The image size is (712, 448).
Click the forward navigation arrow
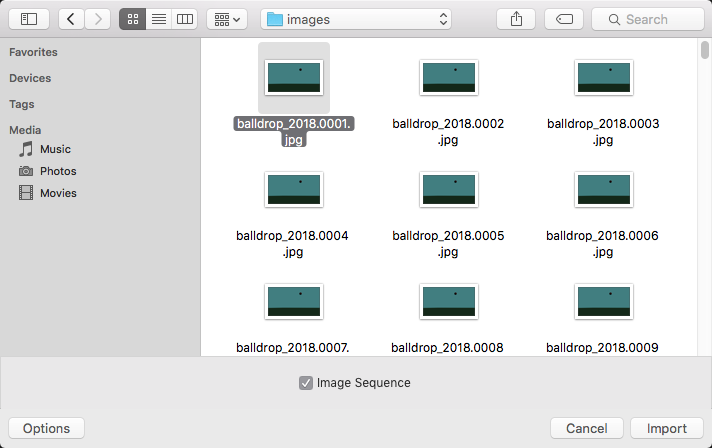click(98, 19)
